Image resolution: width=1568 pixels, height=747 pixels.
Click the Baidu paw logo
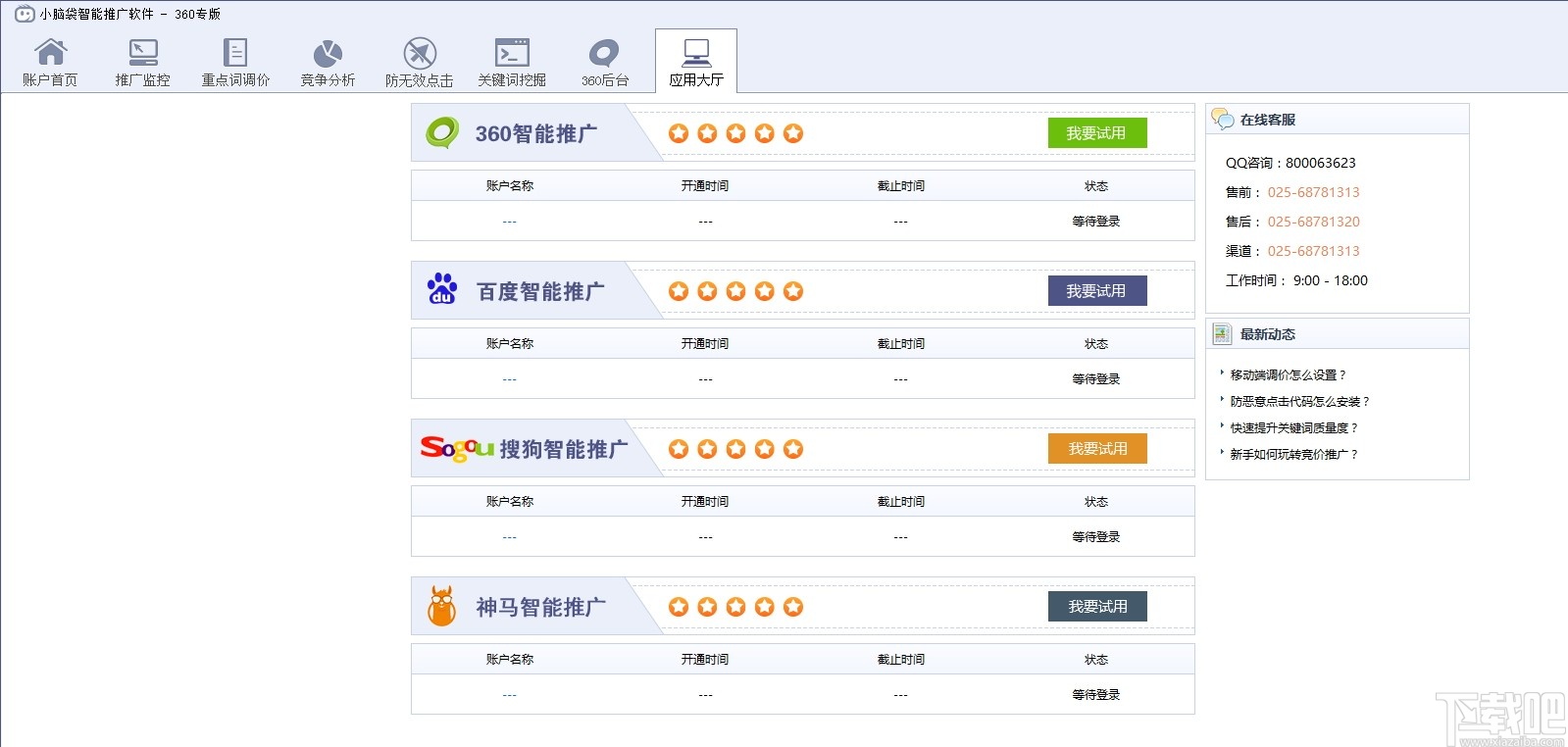click(442, 289)
